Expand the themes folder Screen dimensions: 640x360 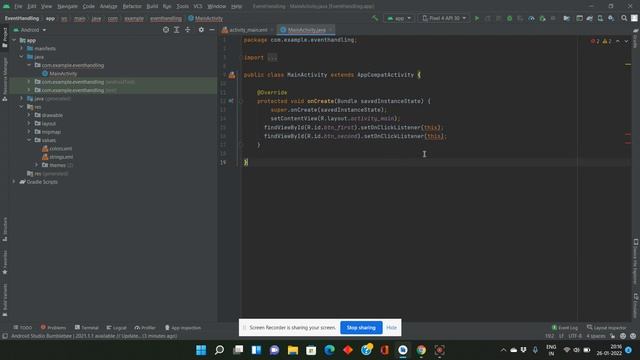click(x=37, y=165)
